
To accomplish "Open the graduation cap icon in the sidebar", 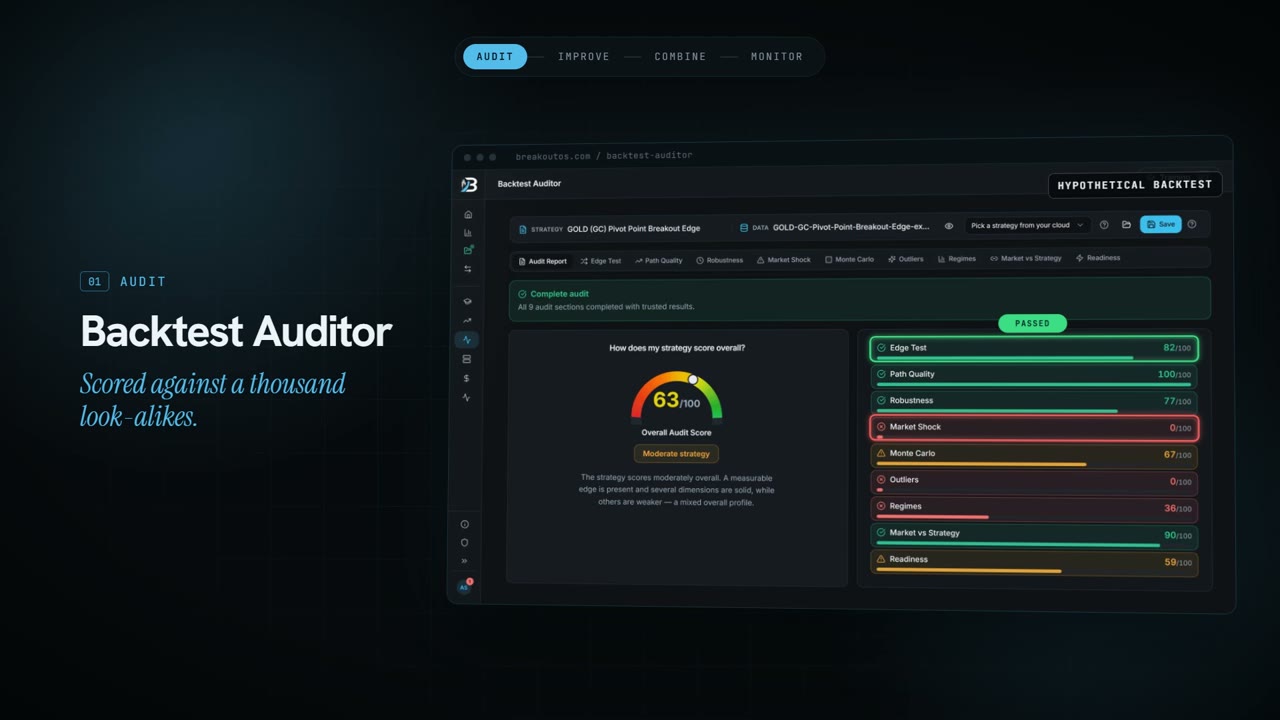I will 467,301.
